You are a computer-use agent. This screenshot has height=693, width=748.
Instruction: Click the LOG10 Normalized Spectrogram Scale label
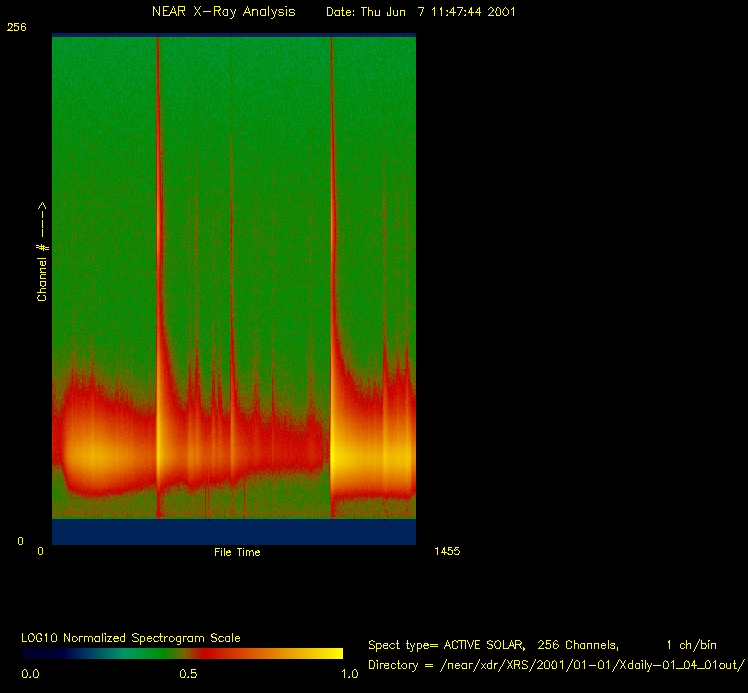[130, 638]
